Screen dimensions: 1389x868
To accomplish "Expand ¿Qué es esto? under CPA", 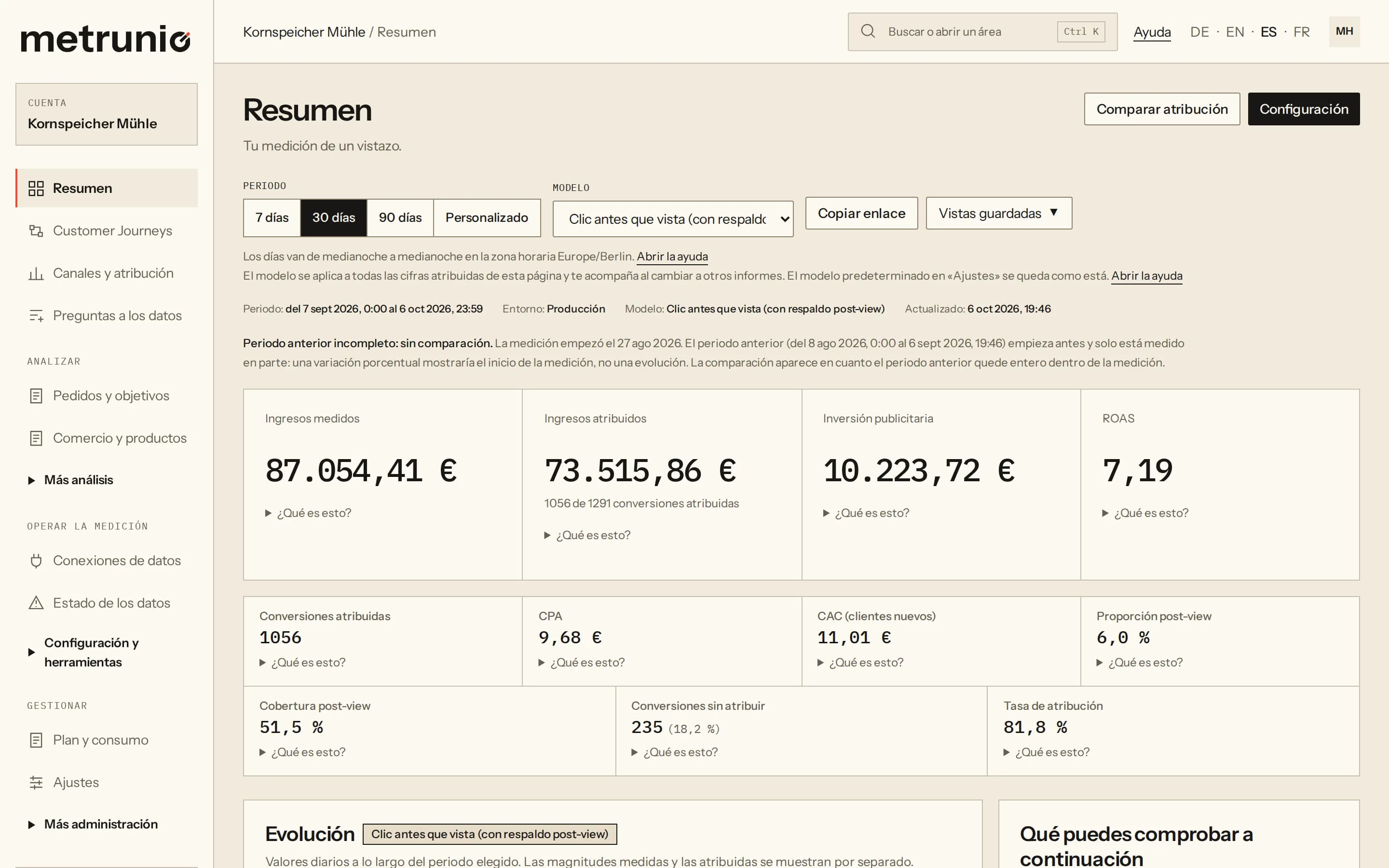I will (582, 663).
